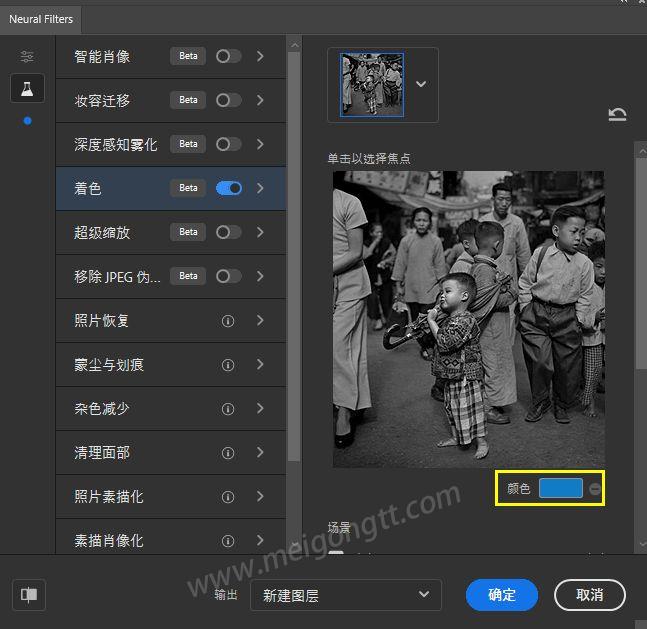Image resolution: width=647 pixels, height=629 pixels.
Task: Select the 智能肖像 filter row
Action: (171, 57)
